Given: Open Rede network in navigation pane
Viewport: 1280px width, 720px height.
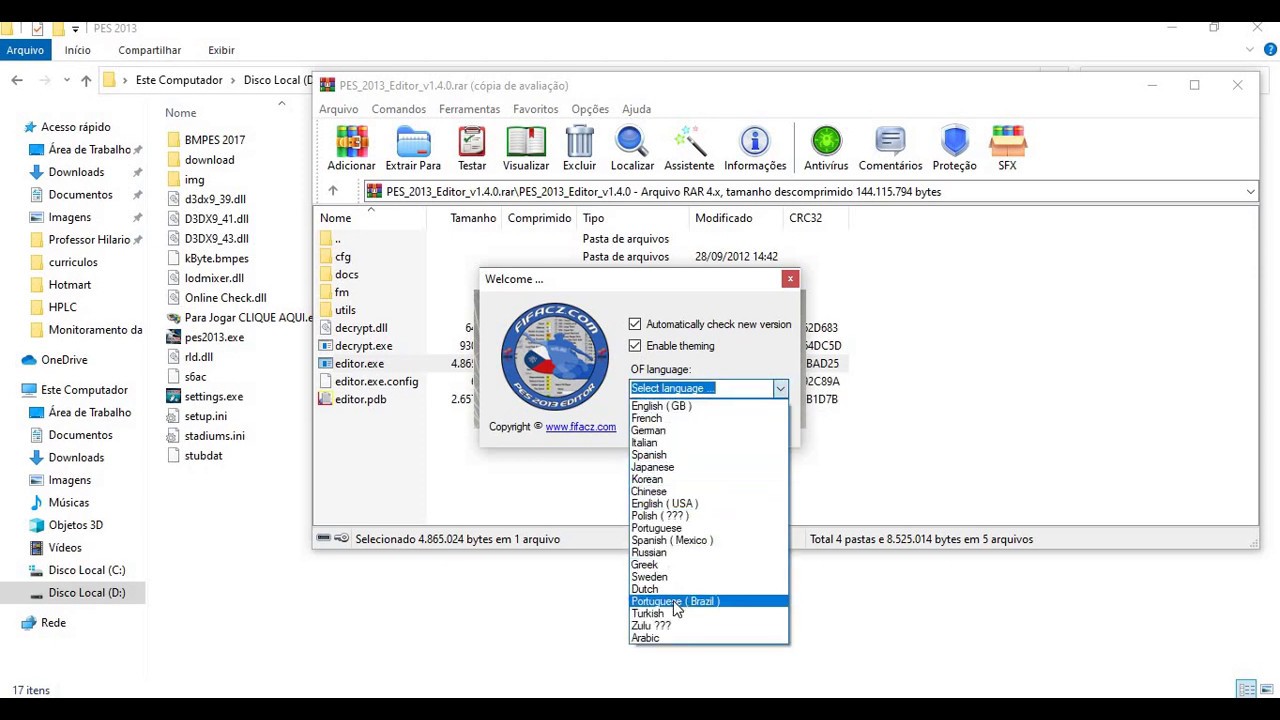Looking at the screenshot, I should [53, 623].
